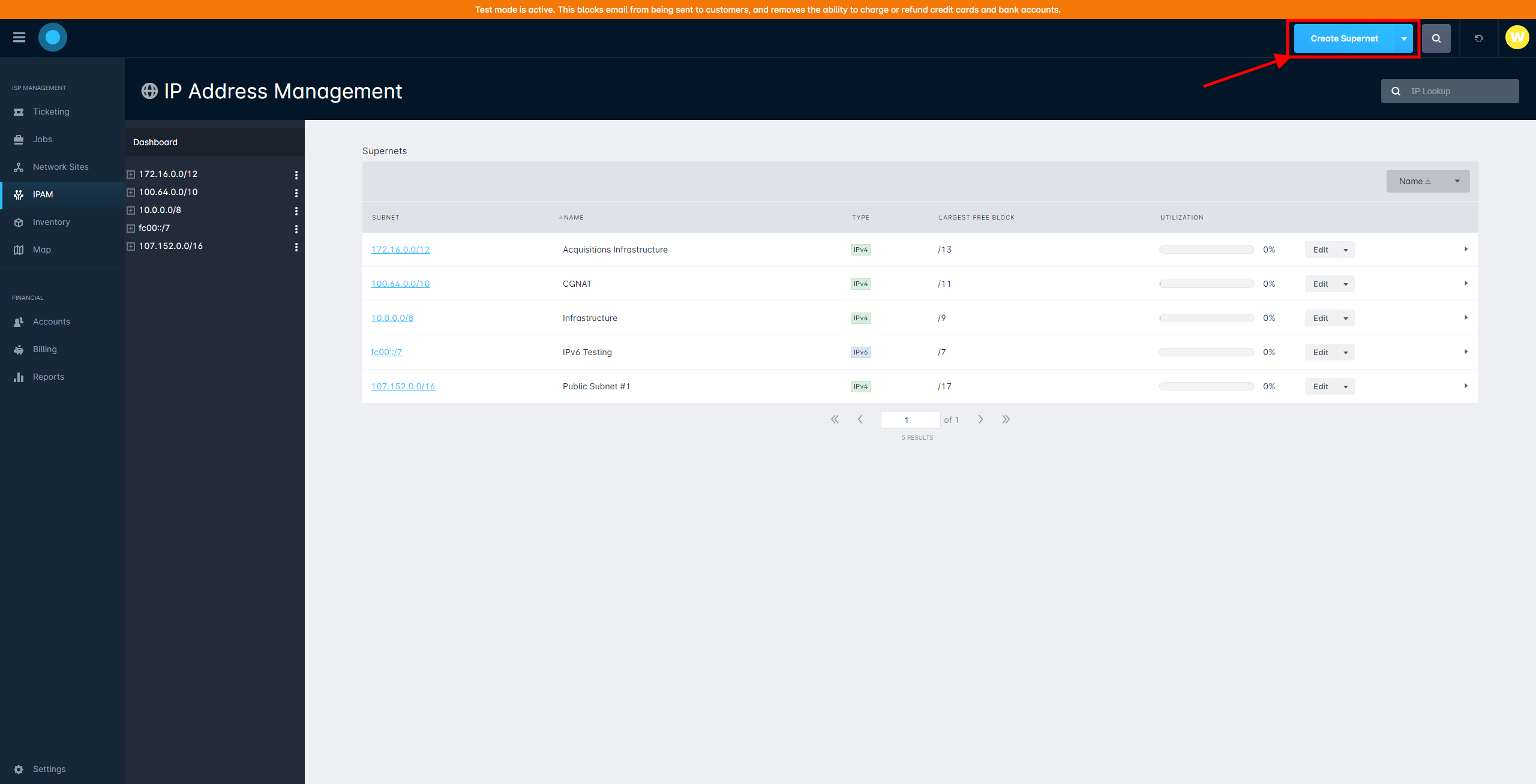
Task: Go to Network Sites
Action: (x=62, y=167)
